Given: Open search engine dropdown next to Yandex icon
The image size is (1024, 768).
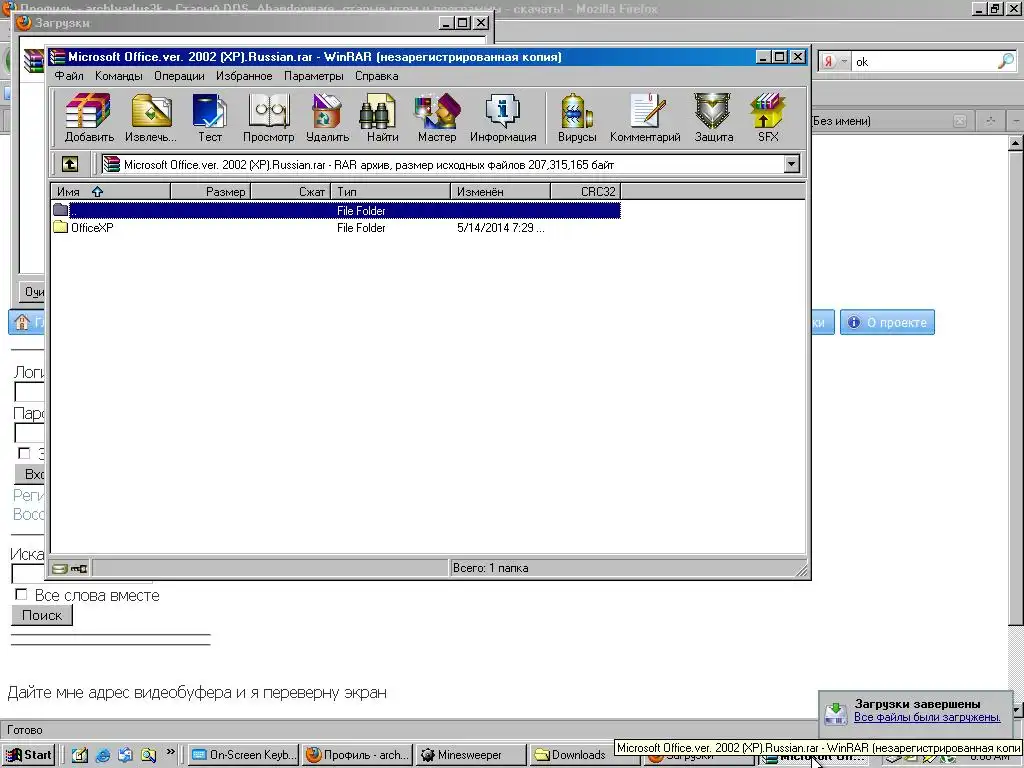Looking at the screenshot, I should pyautogui.click(x=844, y=61).
